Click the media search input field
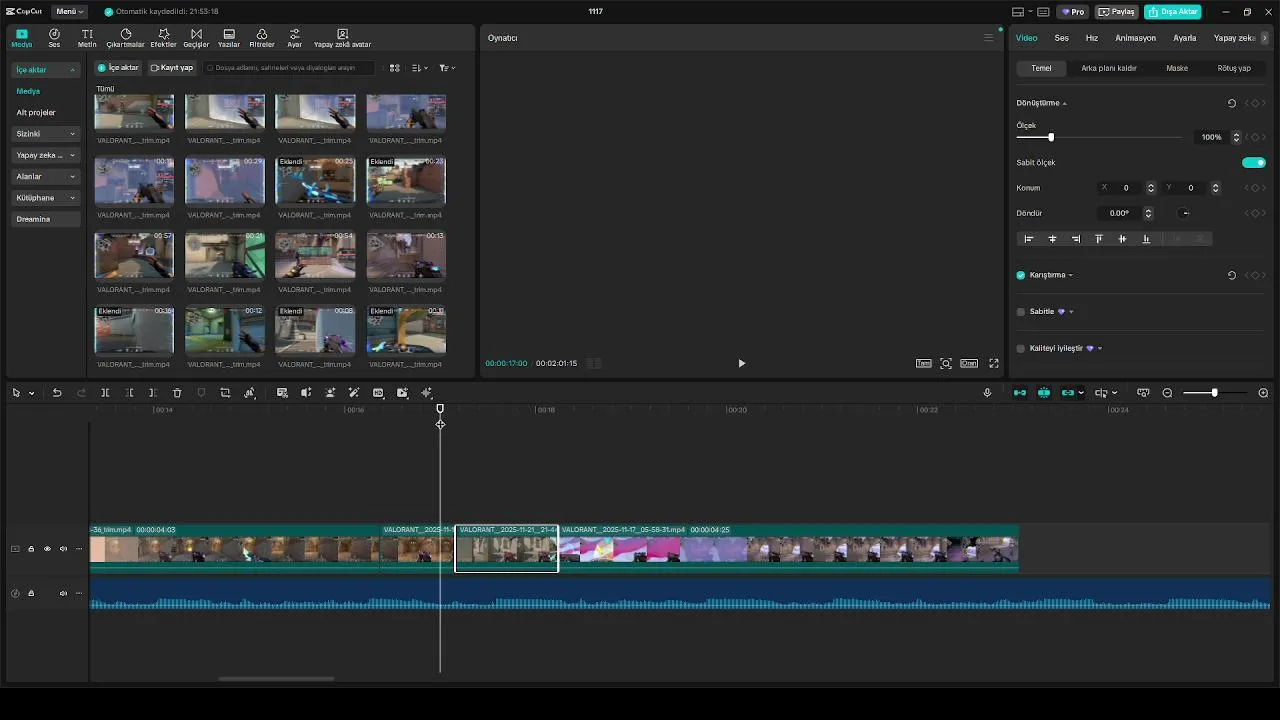Screen dimensions: 1280x720 pyautogui.click(x=289, y=68)
